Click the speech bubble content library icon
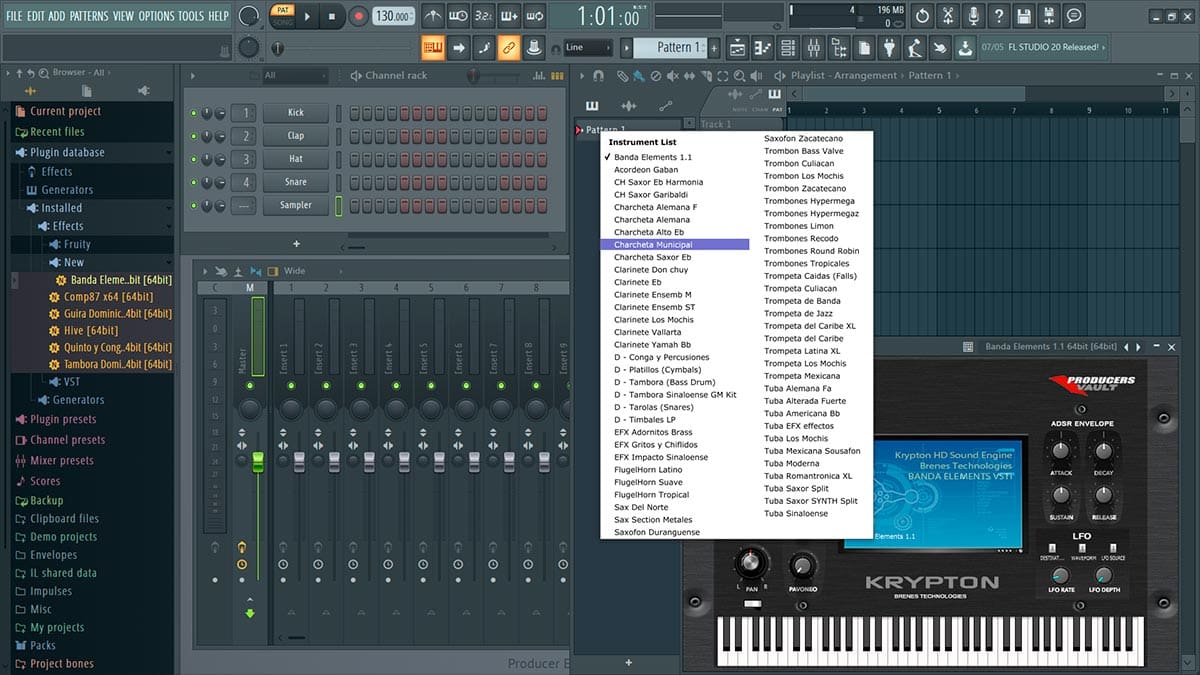 coord(1074,16)
